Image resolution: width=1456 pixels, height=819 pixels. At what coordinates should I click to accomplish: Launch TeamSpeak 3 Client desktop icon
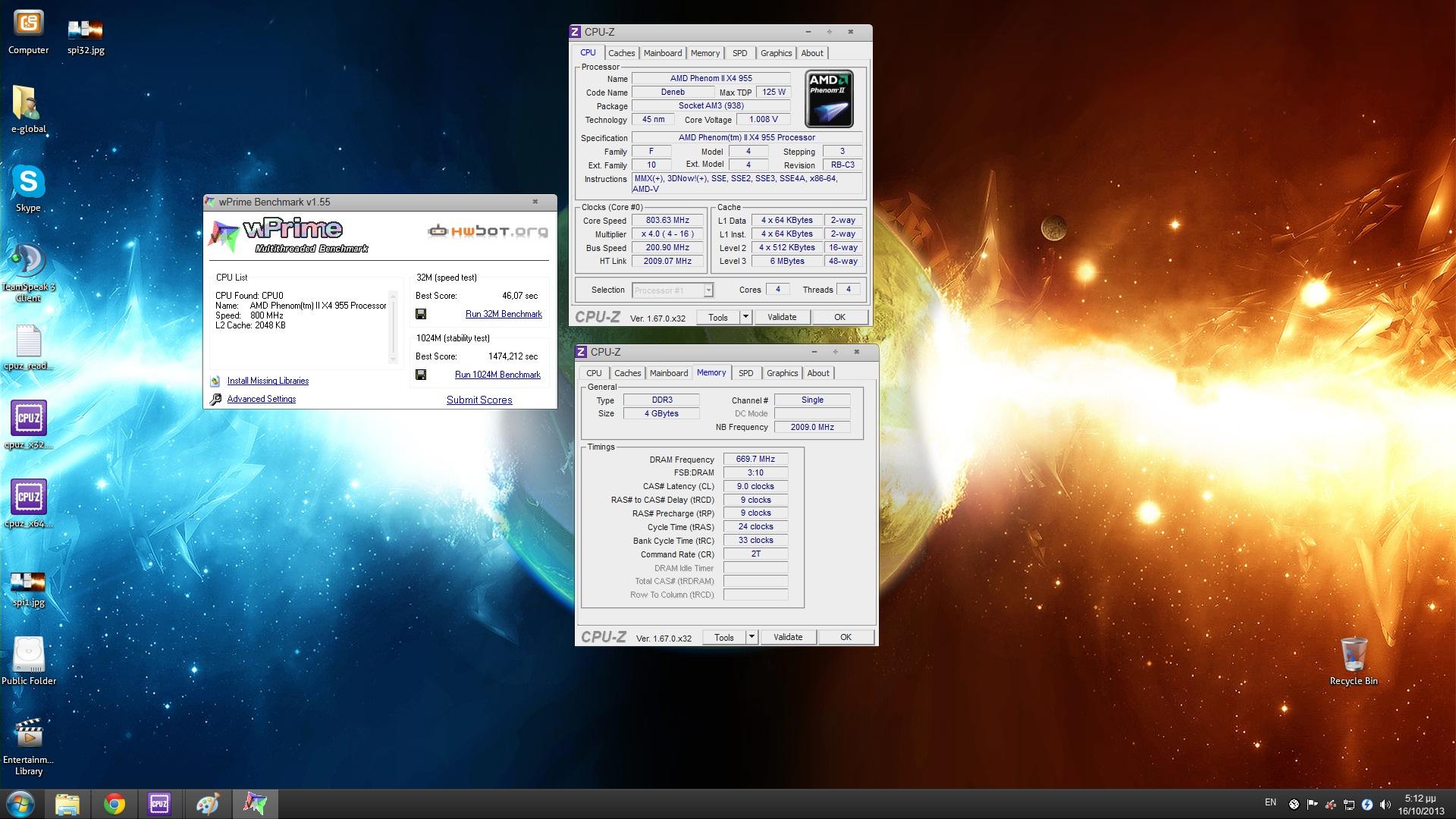point(28,271)
